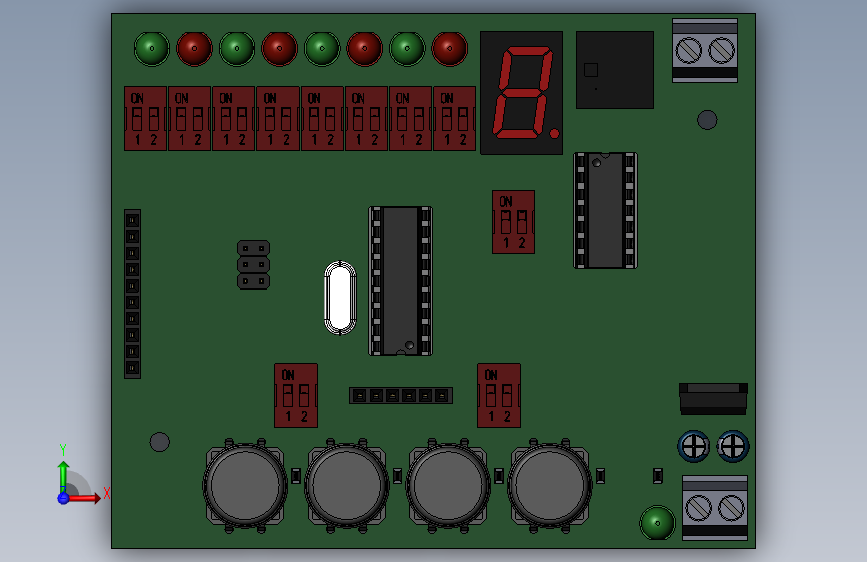Select the fourth DIP switch from left, top row
Viewport: 867px width, 562px height.
278,118
